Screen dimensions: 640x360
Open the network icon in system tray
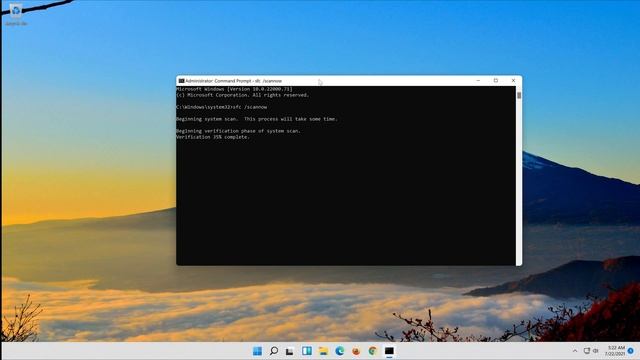click(x=587, y=351)
